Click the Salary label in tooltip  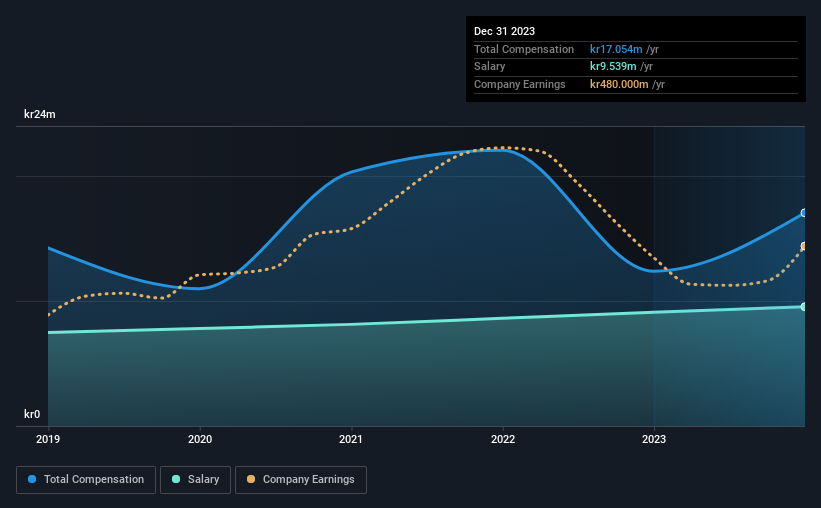490,67
